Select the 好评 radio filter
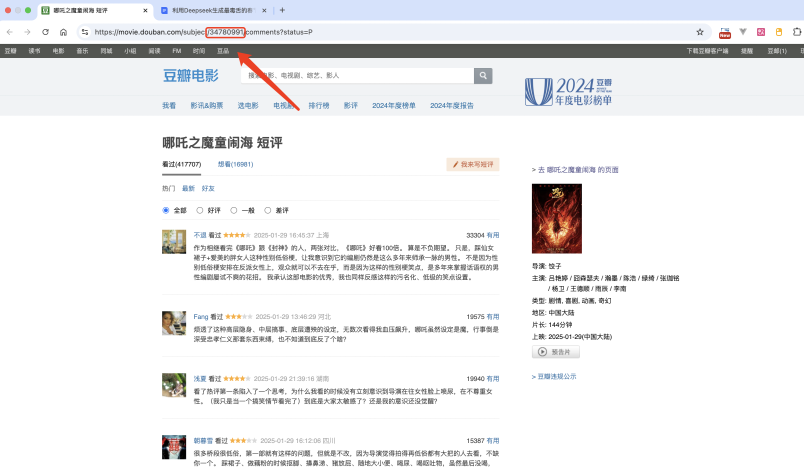 (200, 211)
